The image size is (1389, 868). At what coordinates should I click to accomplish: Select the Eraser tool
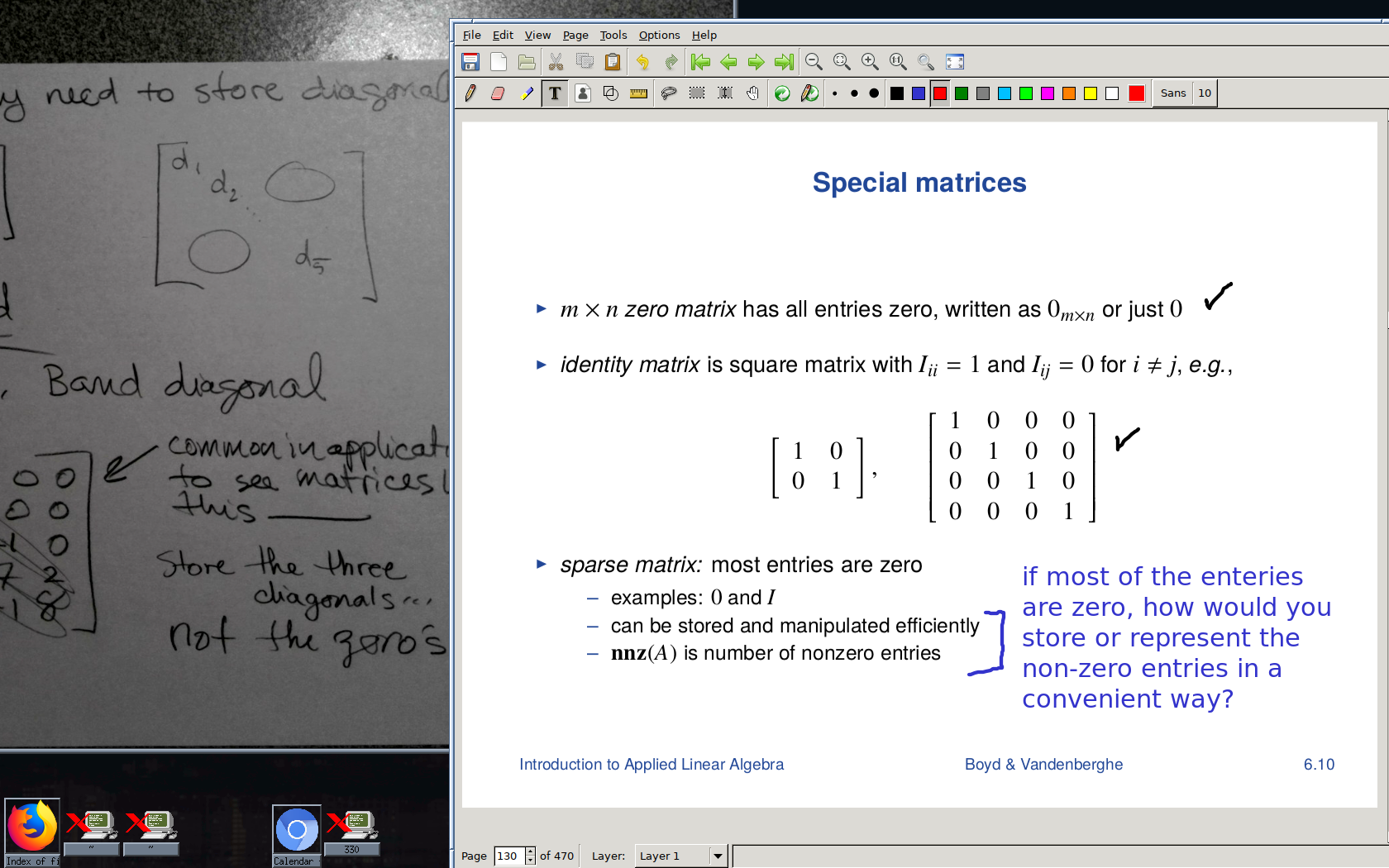pos(498,93)
